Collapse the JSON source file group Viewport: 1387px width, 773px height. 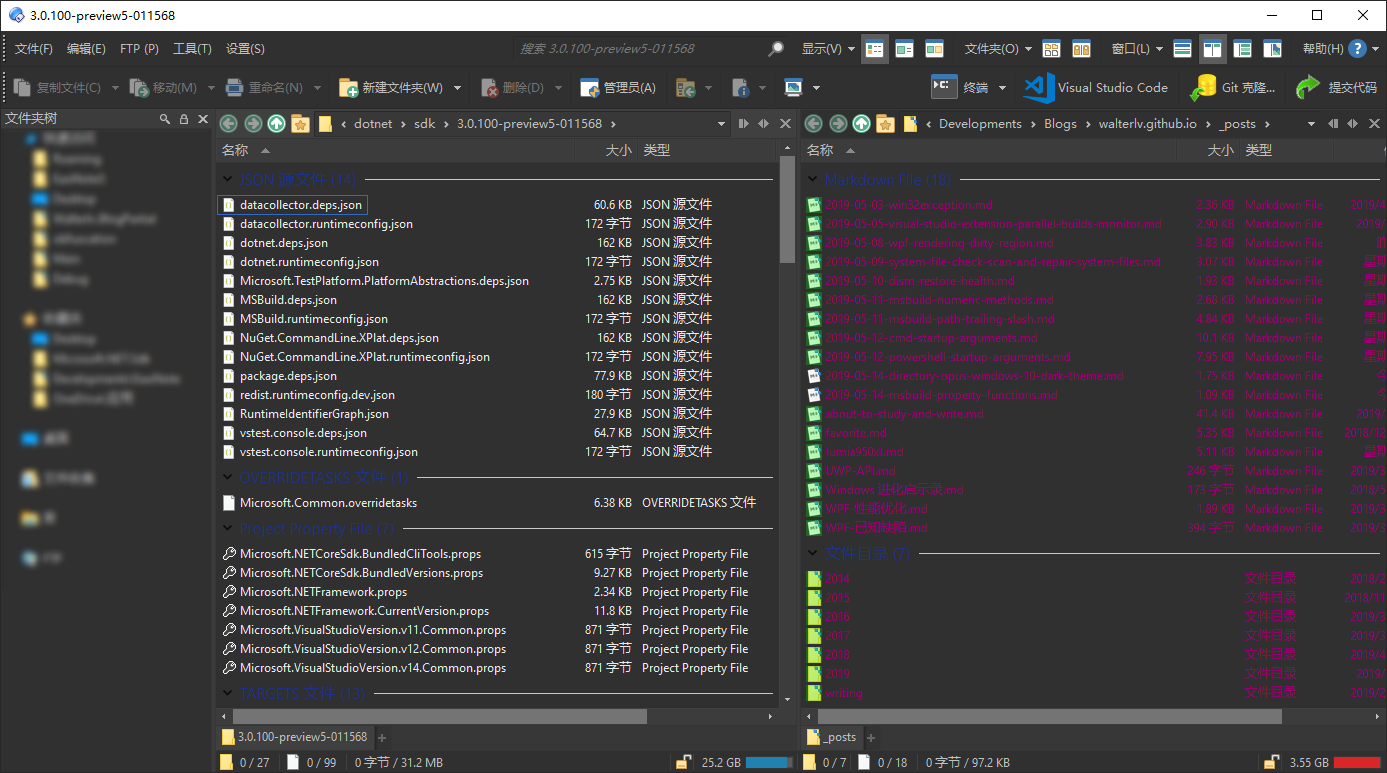coord(226,180)
